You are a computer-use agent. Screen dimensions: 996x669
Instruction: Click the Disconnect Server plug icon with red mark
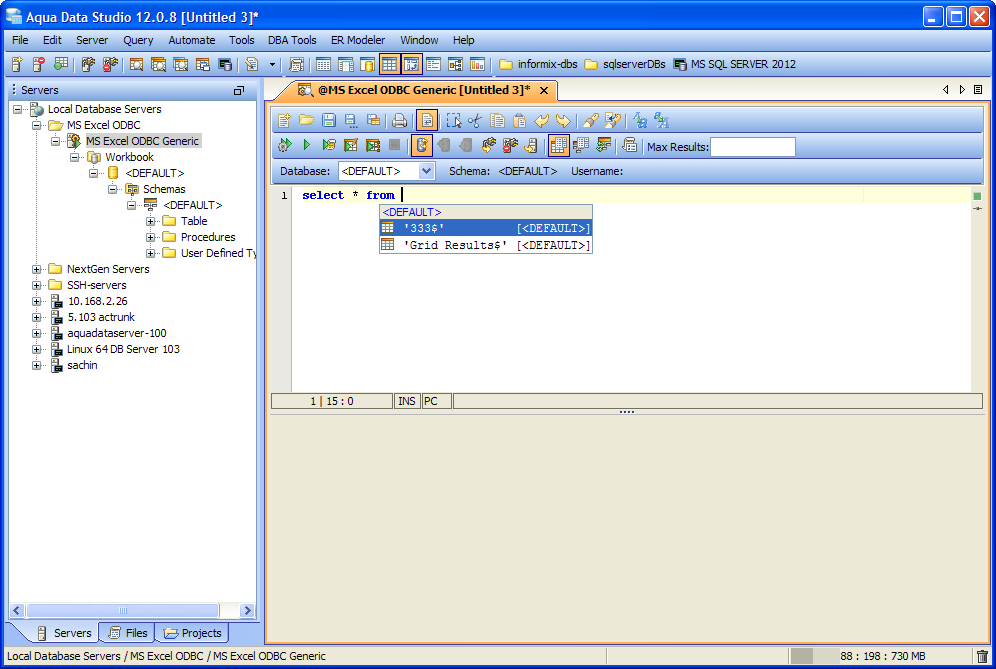110,64
